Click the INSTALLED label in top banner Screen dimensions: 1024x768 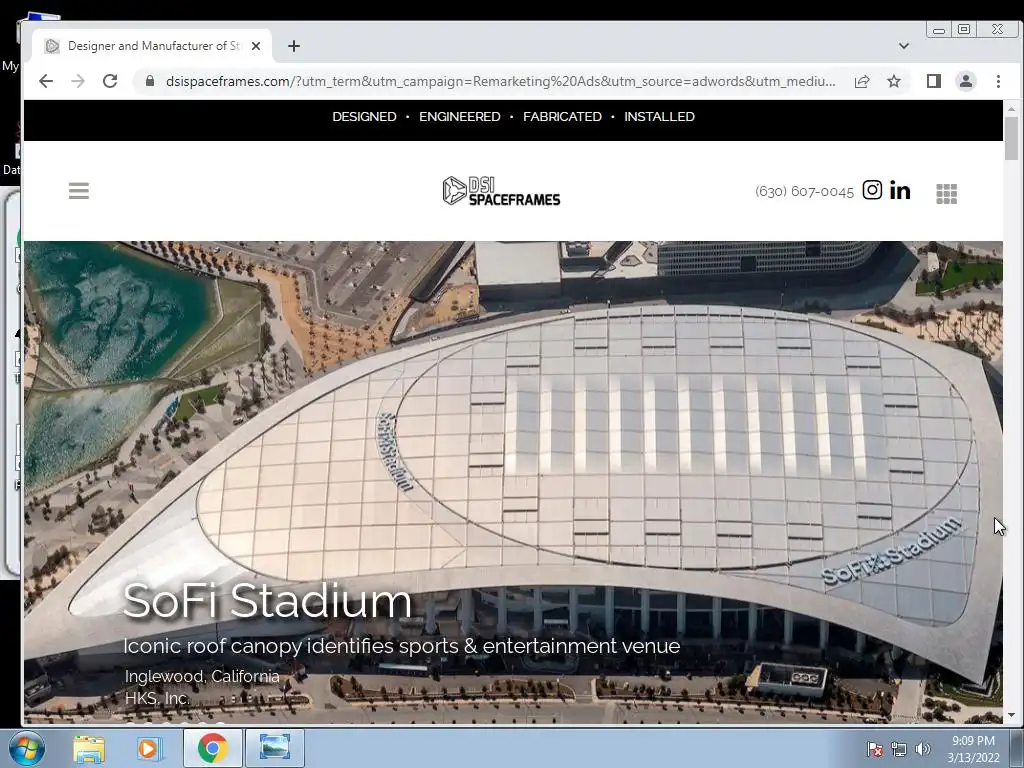659,117
